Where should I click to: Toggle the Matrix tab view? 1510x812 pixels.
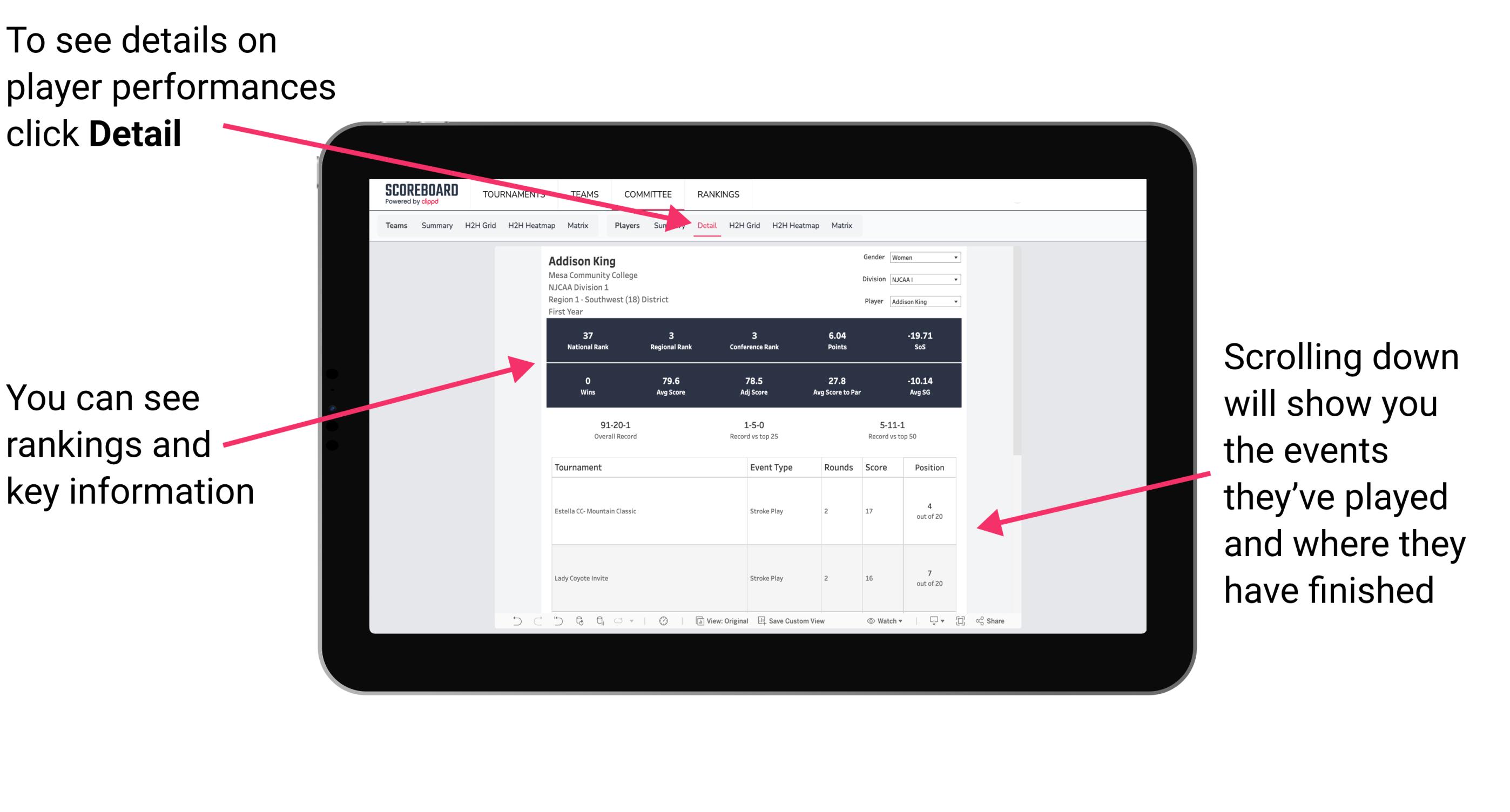840,226
